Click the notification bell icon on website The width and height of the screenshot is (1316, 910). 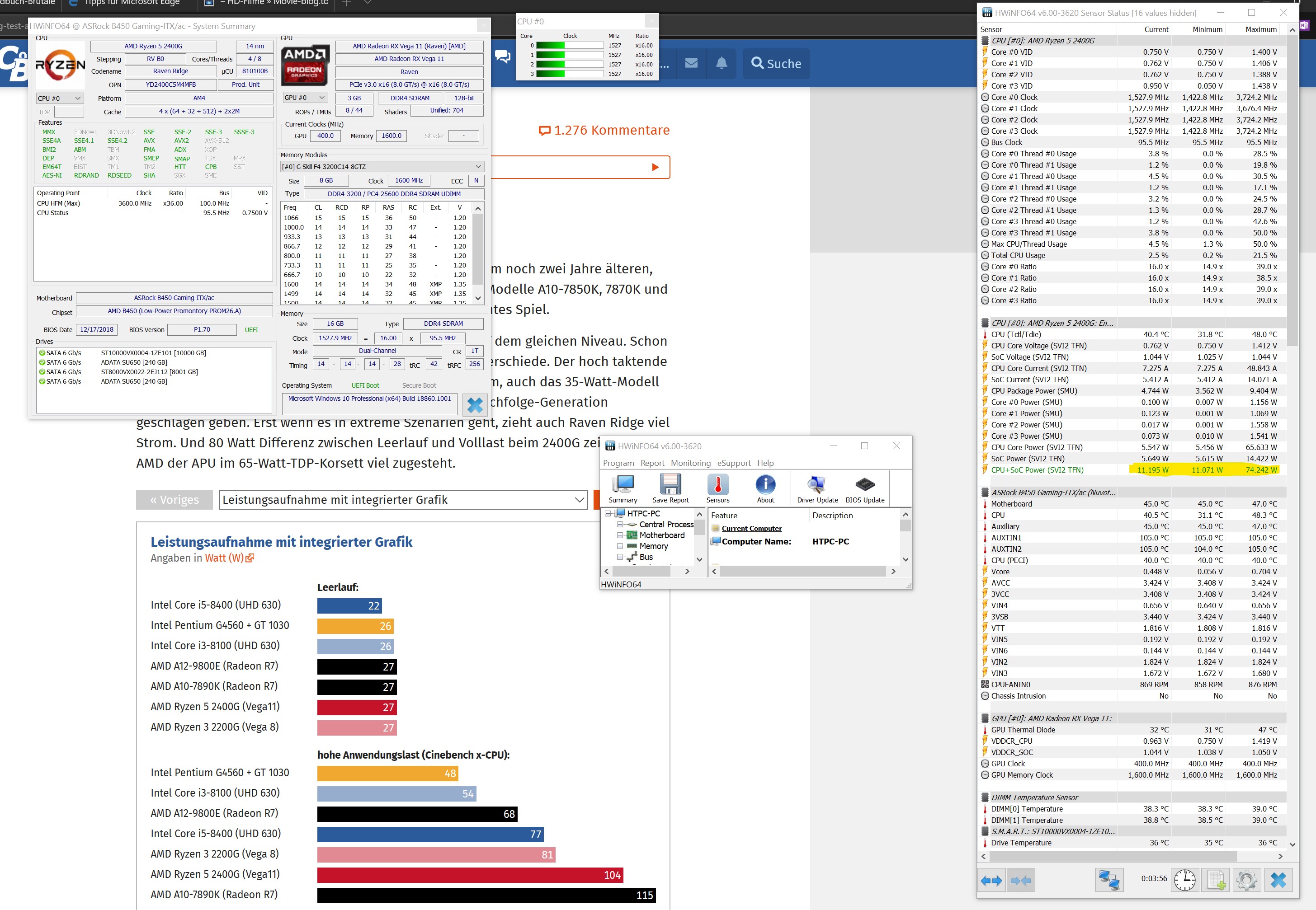tap(722, 63)
